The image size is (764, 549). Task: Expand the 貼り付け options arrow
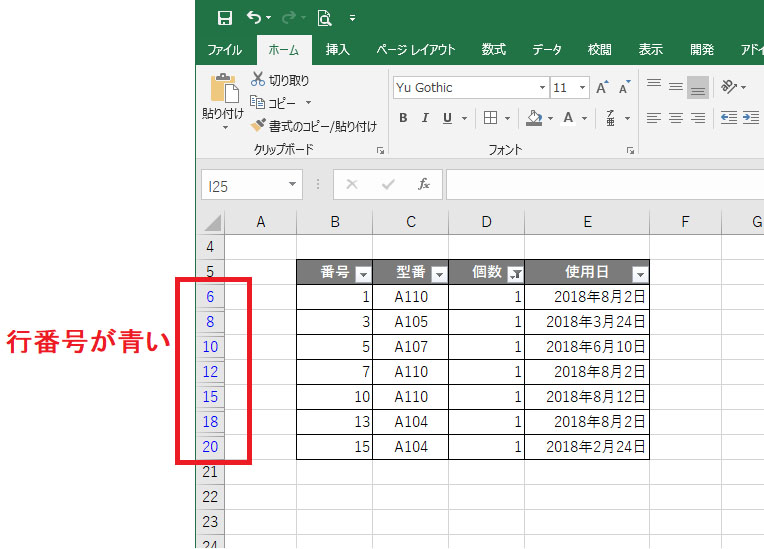tap(225, 128)
